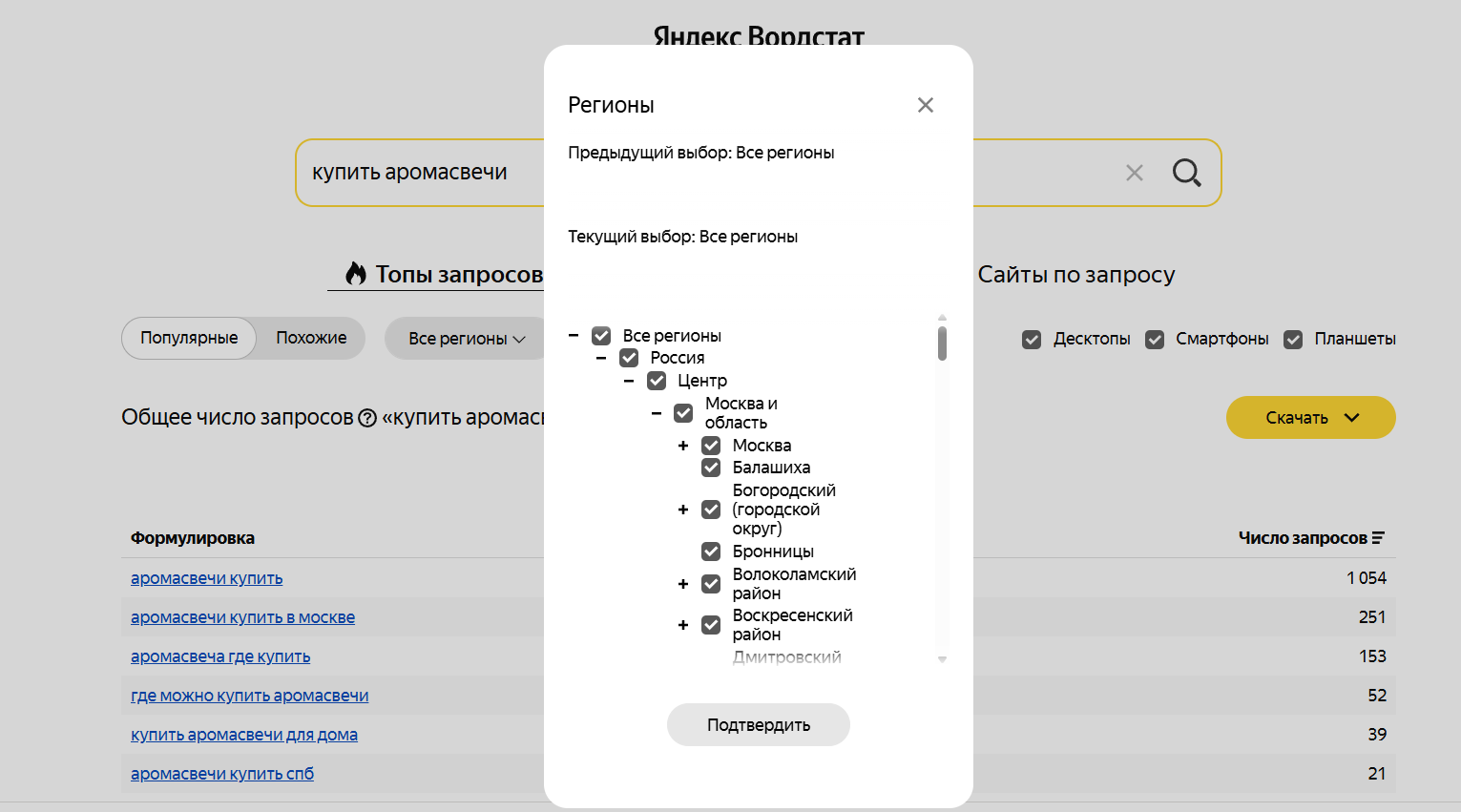Toggle the Россия checkbox
This screenshot has height=812, width=1461.
tap(629, 358)
